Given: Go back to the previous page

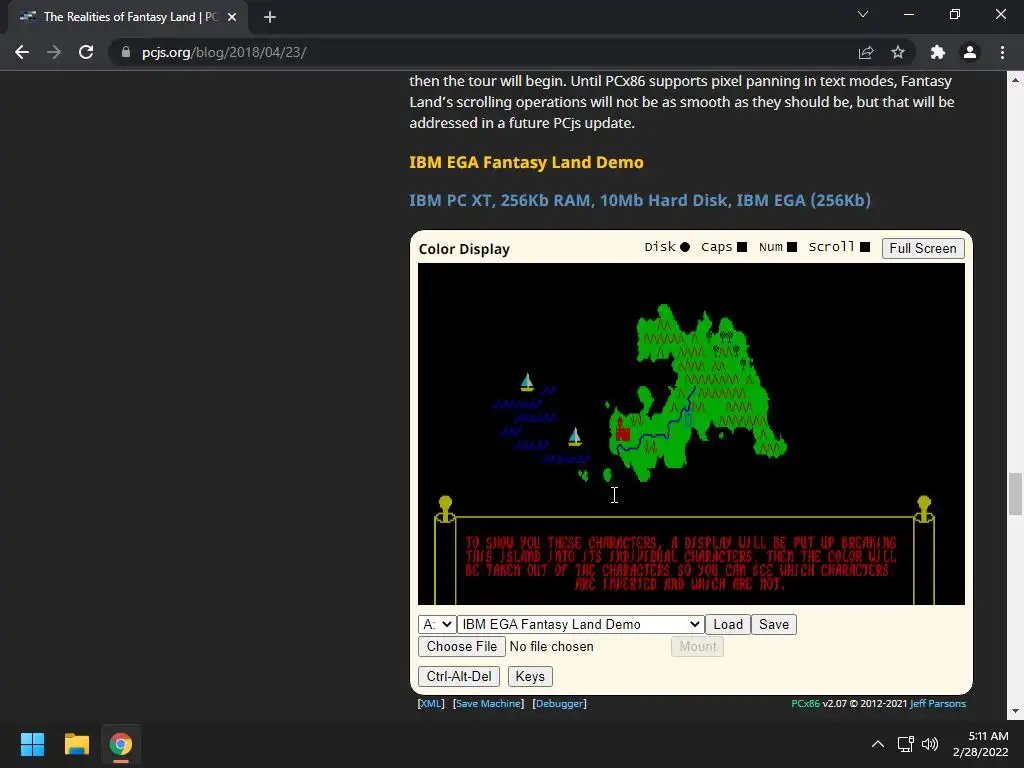Looking at the screenshot, I should (22, 52).
